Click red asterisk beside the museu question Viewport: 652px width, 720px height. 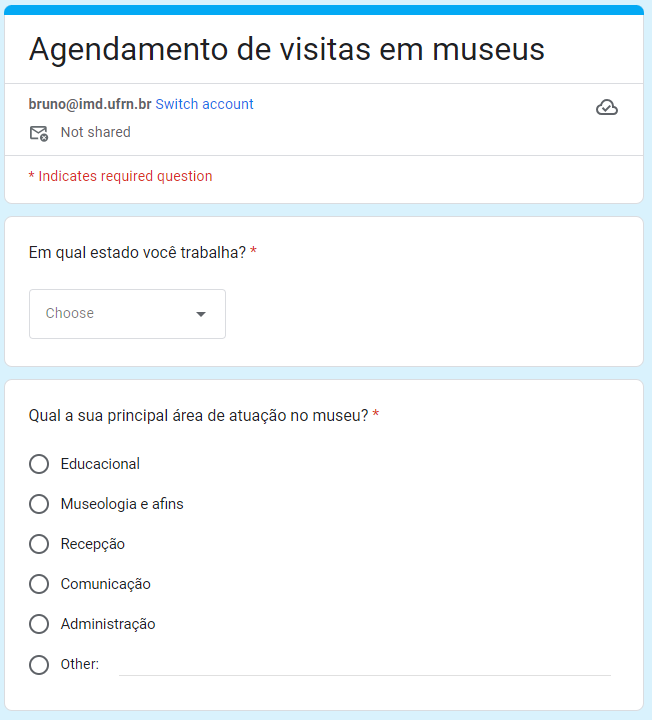tap(376, 414)
